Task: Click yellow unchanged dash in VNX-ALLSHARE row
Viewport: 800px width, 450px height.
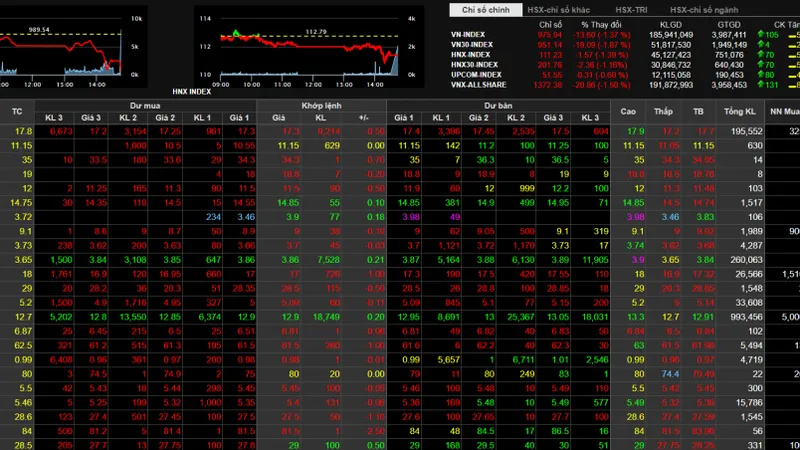Action: pos(792,86)
